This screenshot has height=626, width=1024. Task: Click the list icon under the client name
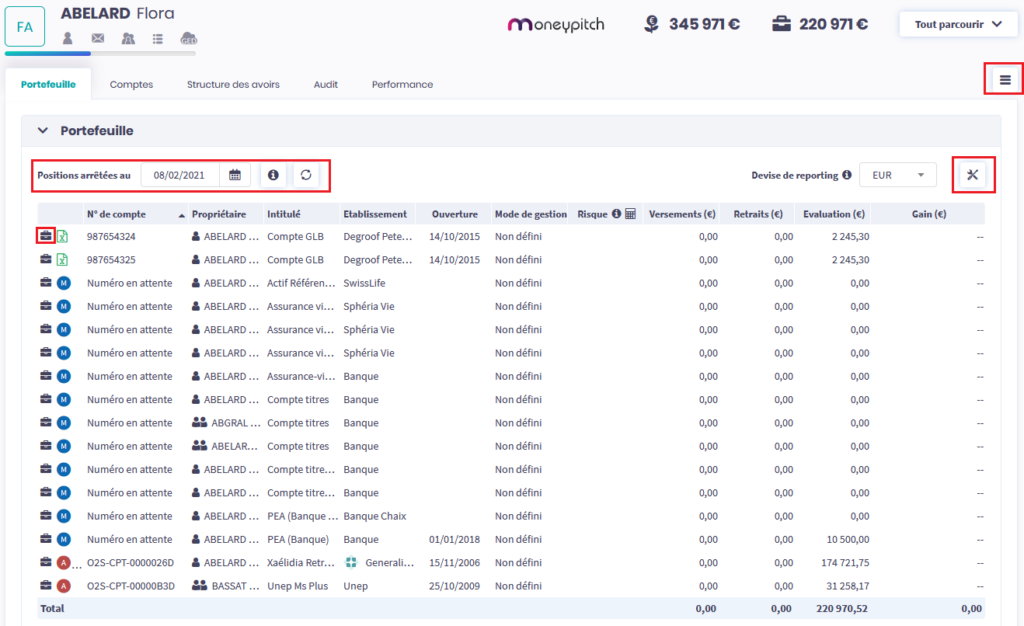[x=158, y=38]
